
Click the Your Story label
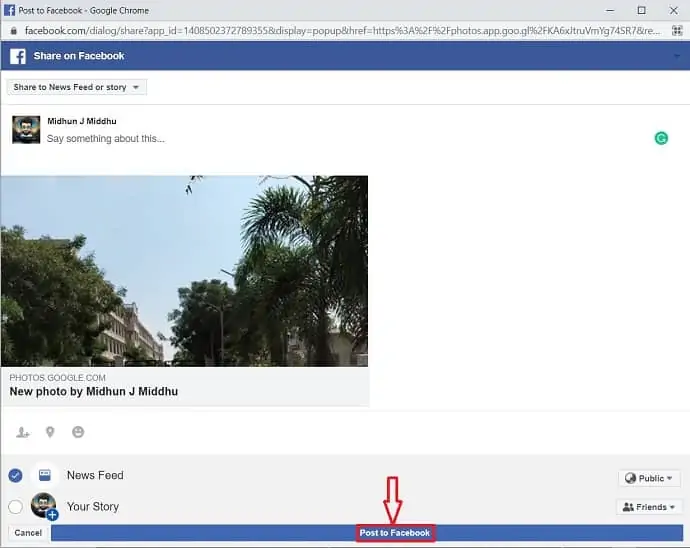(93, 507)
